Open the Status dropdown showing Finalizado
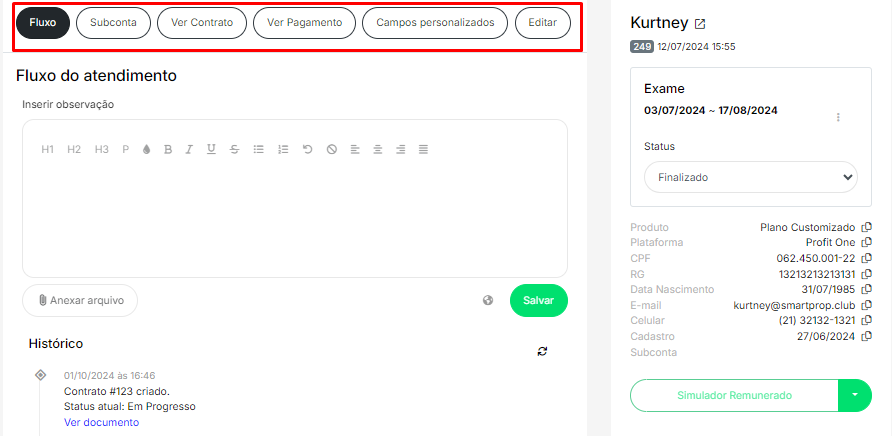This screenshot has height=436, width=892. pos(750,177)
